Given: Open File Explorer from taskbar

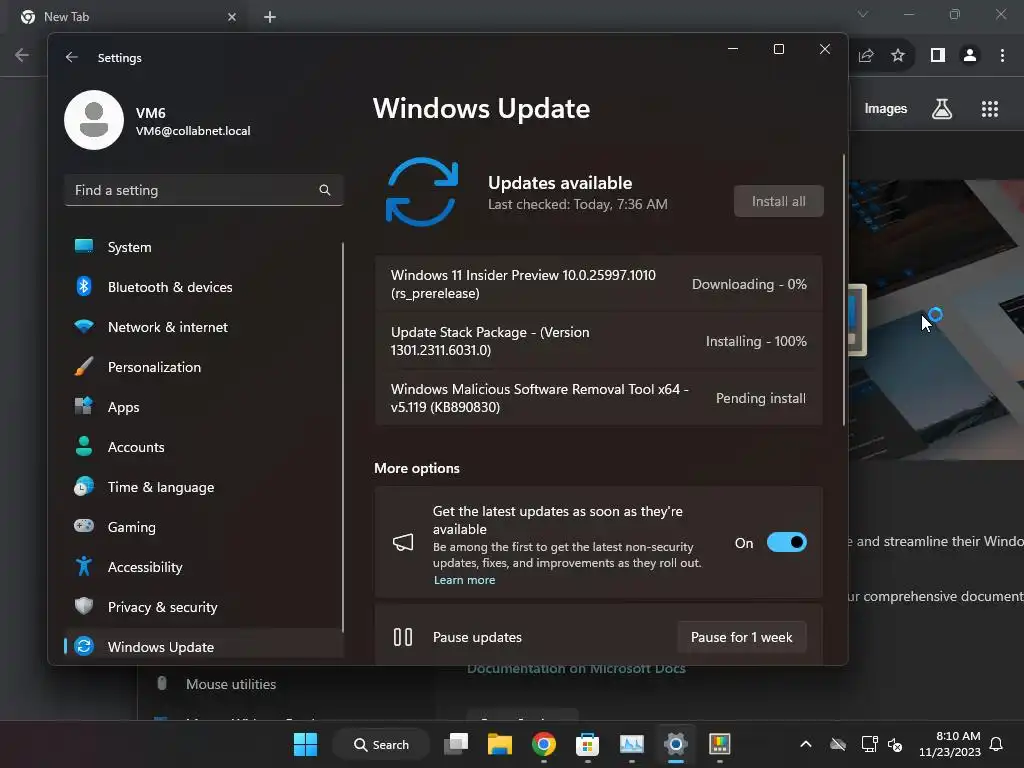Looking at the screenshot, I should point(500,744).
